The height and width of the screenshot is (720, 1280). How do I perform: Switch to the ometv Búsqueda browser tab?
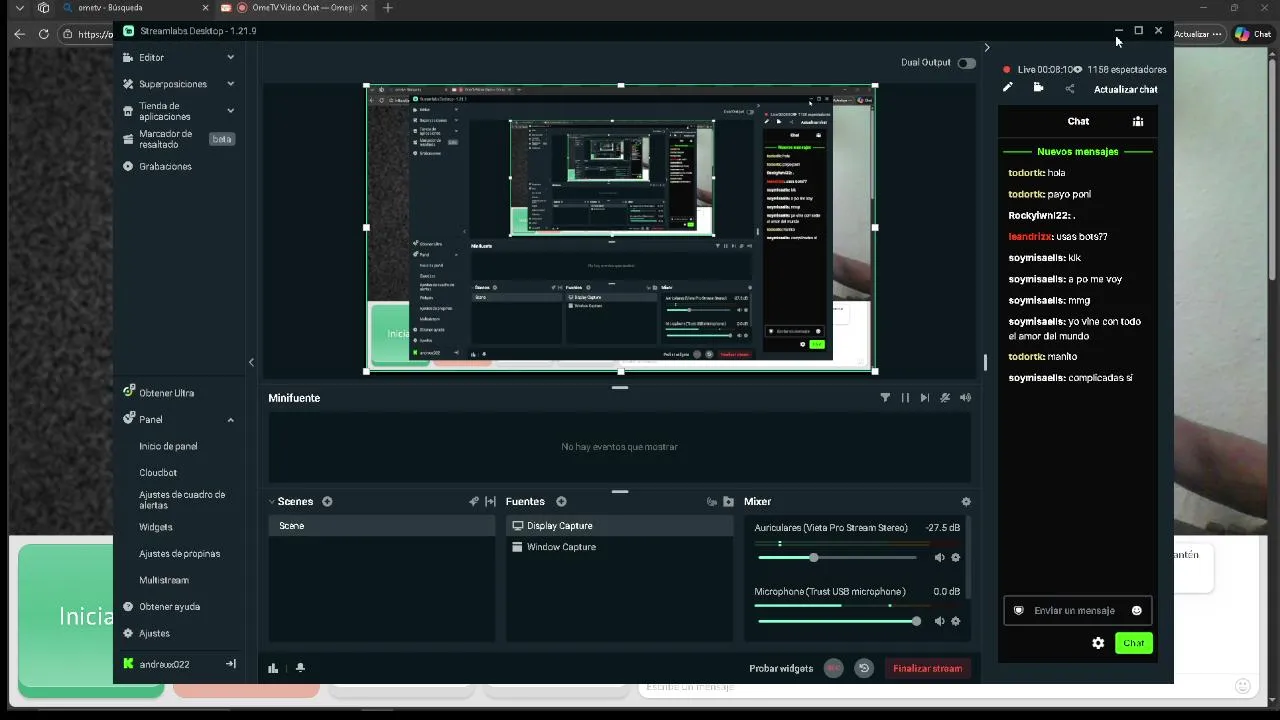136,8
